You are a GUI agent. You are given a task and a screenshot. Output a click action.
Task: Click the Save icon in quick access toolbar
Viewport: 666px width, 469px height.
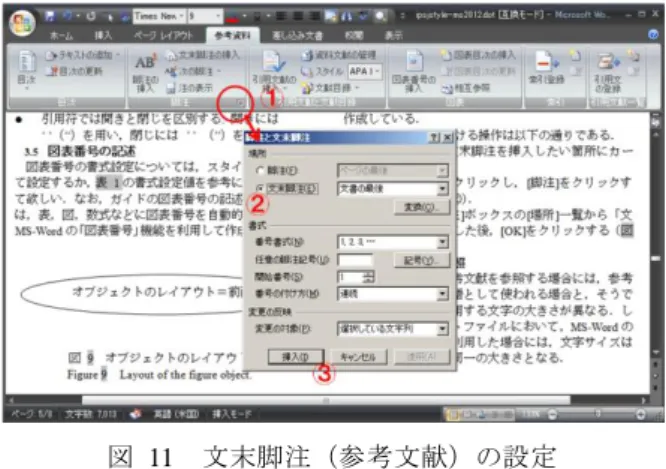(x=50, y=17)
